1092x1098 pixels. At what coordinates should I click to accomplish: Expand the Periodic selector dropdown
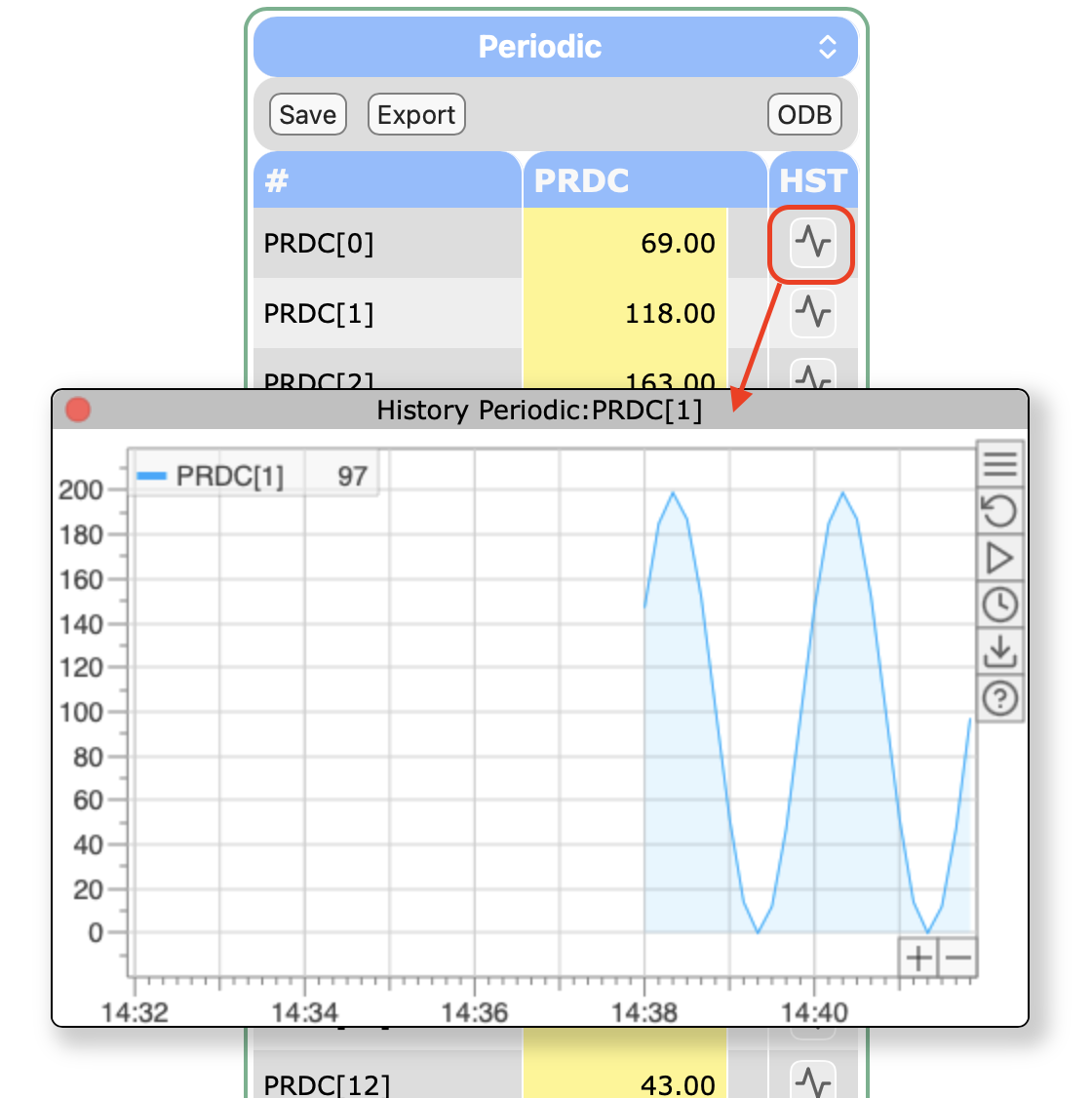click(x=827, y=47)
